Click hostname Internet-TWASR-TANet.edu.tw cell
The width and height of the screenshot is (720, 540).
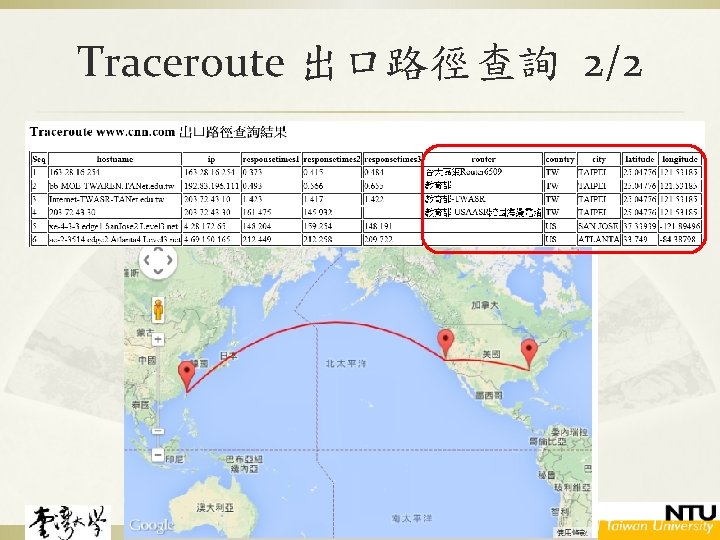pyautogui.click(x=115, y=199)
